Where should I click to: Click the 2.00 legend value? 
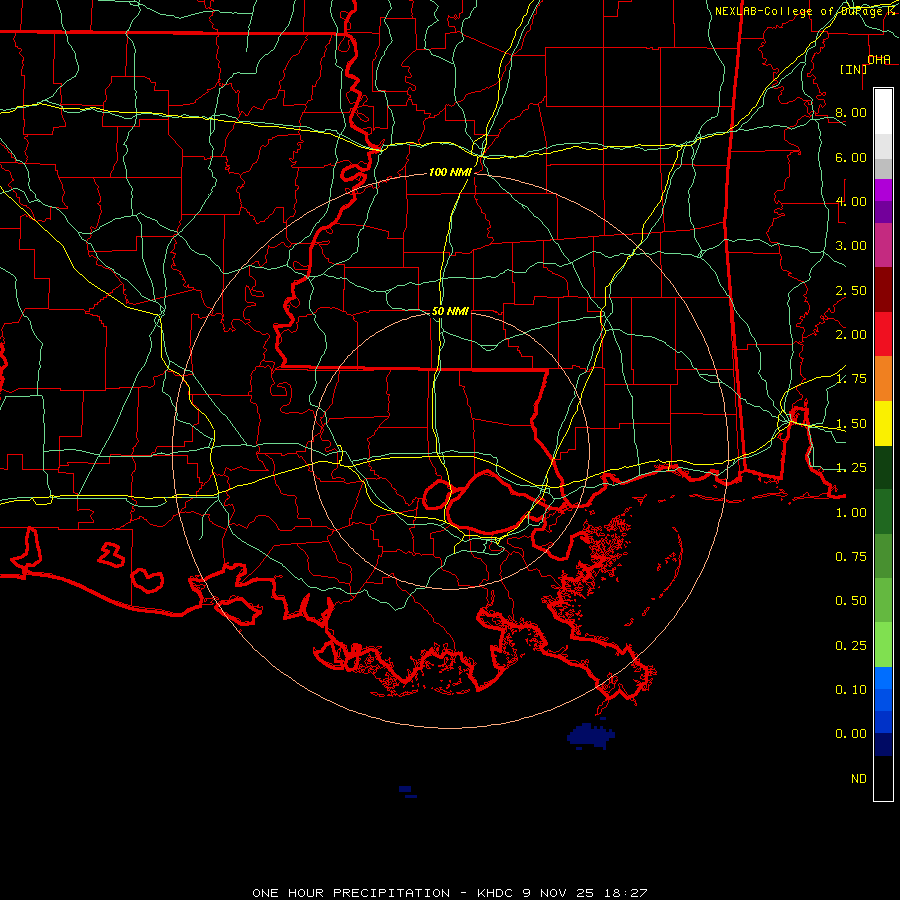point(851,335)
